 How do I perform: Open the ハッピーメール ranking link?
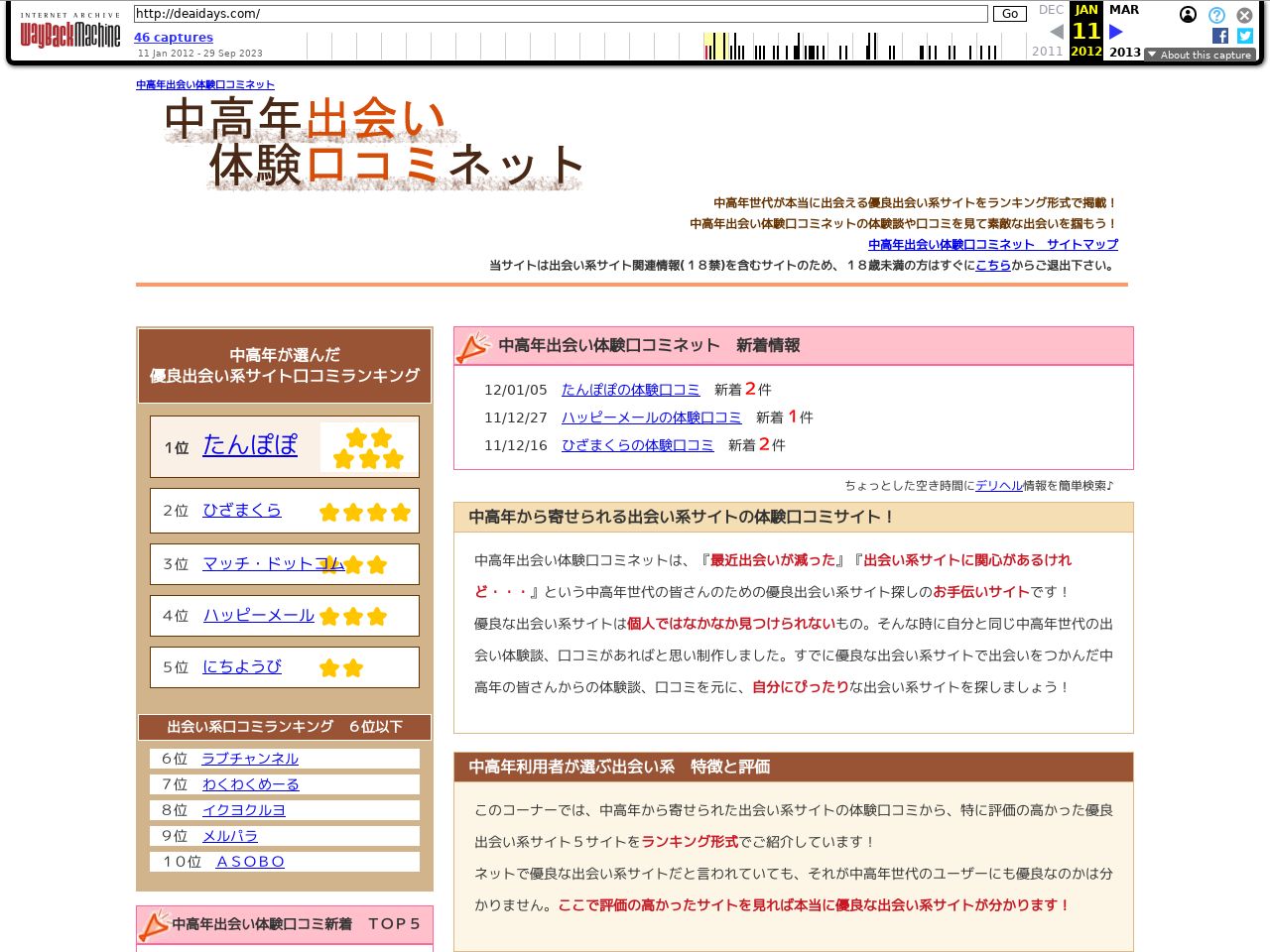click(258, 616)
